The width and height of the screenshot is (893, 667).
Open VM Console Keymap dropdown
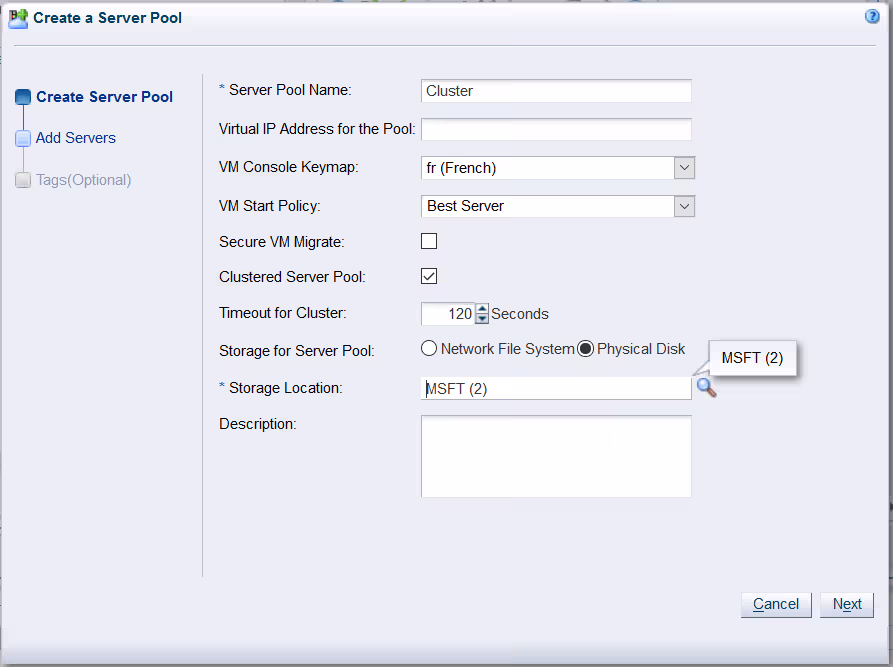click(x=684, y=168)
